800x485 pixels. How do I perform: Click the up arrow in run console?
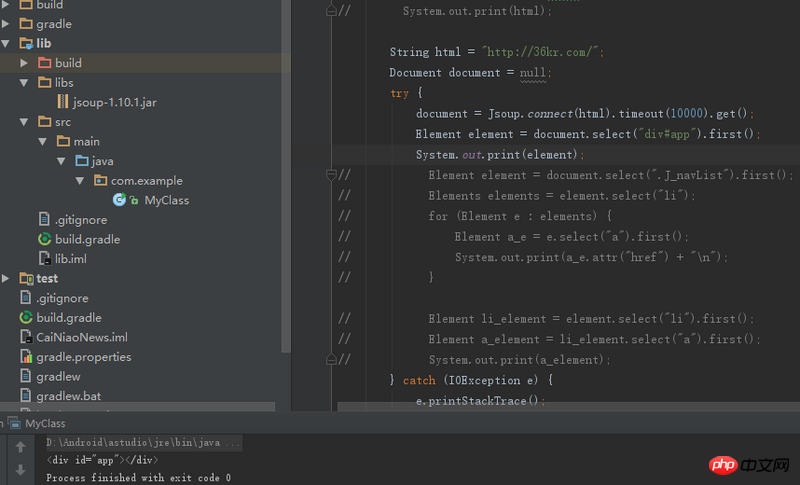[x=20, y=447]
